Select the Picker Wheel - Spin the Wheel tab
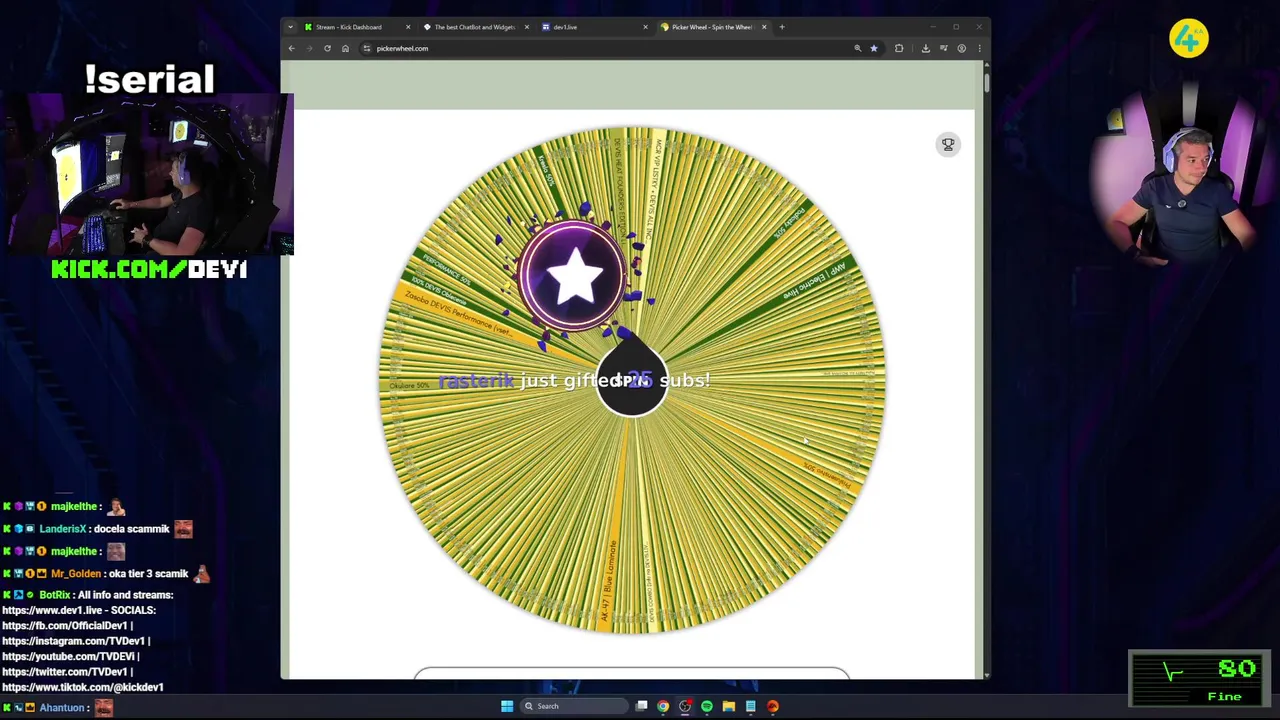This screenshot has height=720, width=1280. (x=713, y=27)
